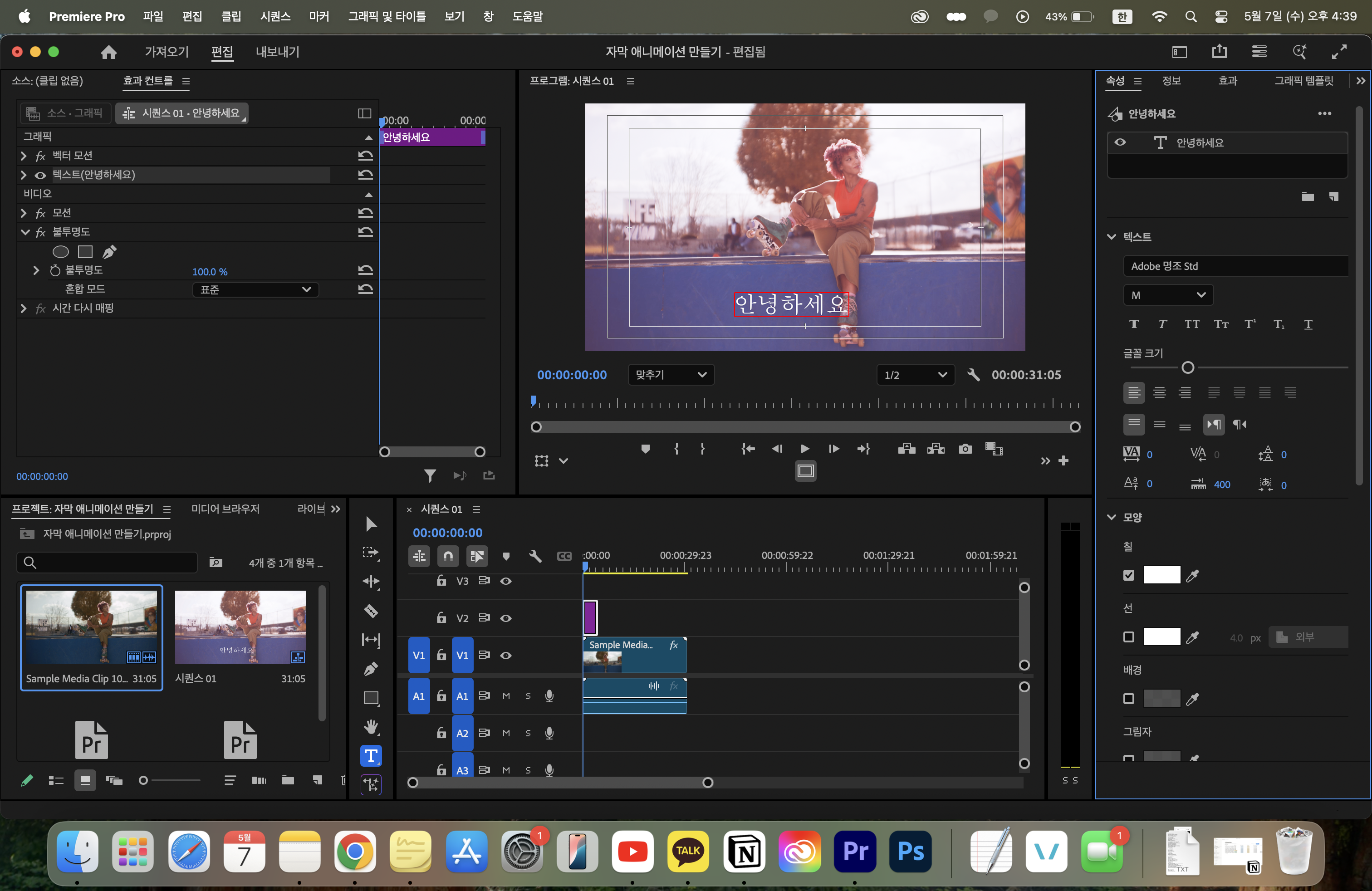Click the 불투명도 value 100.0 %
The height and width of the screenshot is (891, 1372).
coord(210,271)
